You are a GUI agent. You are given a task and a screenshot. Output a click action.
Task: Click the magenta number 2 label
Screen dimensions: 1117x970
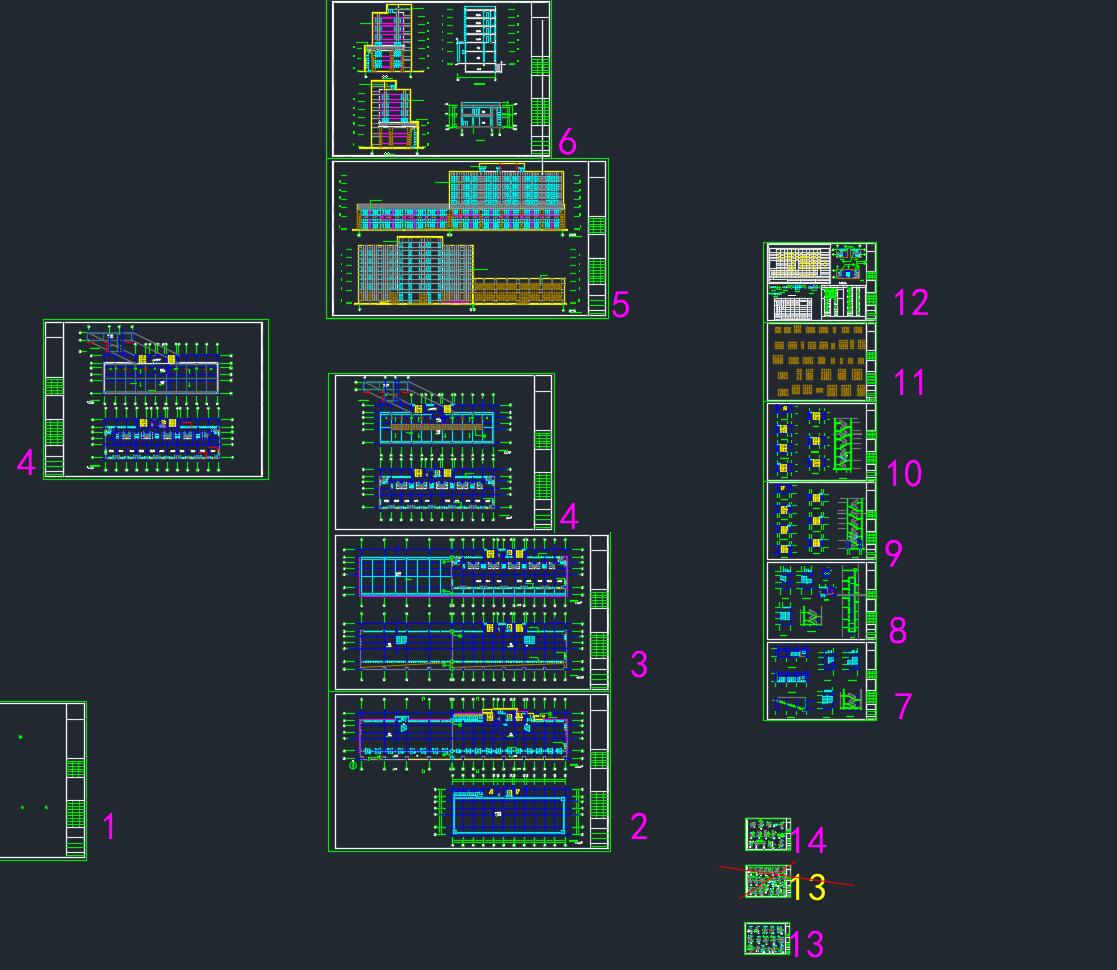tap(639, 826)
